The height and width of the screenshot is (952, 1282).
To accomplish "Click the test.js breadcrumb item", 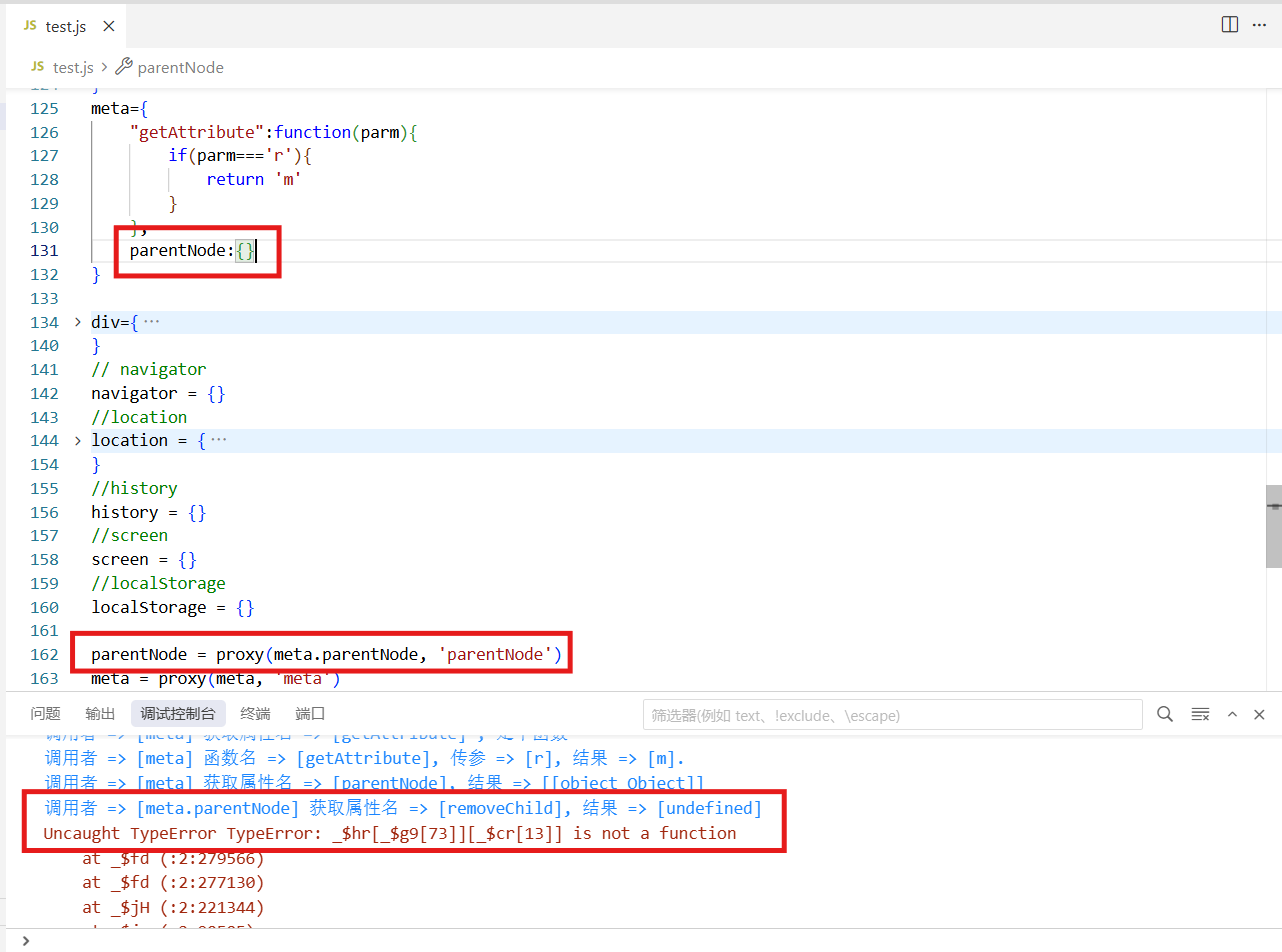I will tap(72, 67).
